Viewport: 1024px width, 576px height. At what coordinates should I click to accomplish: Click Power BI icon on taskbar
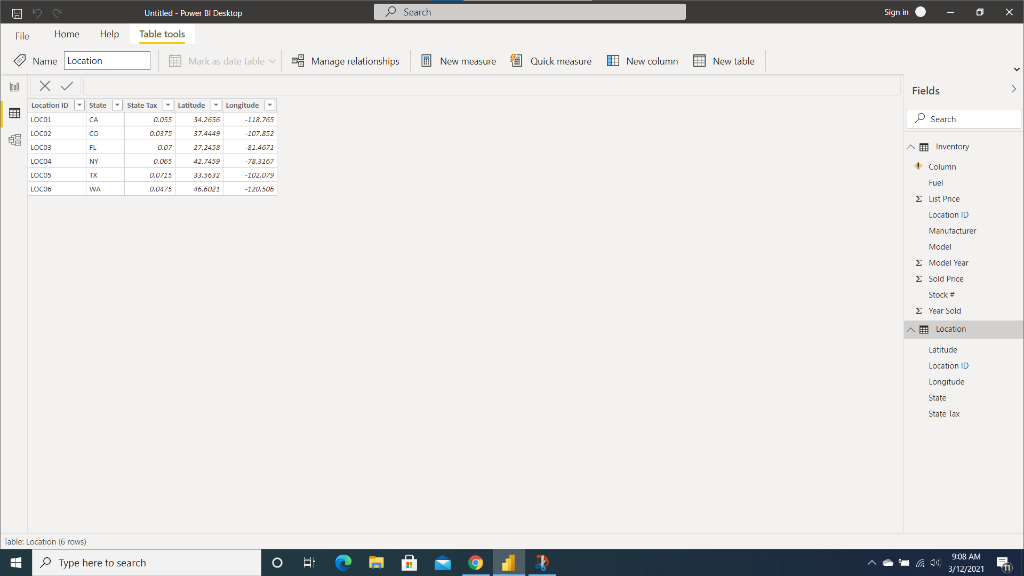pyautogui.click(x=509, y=562)
